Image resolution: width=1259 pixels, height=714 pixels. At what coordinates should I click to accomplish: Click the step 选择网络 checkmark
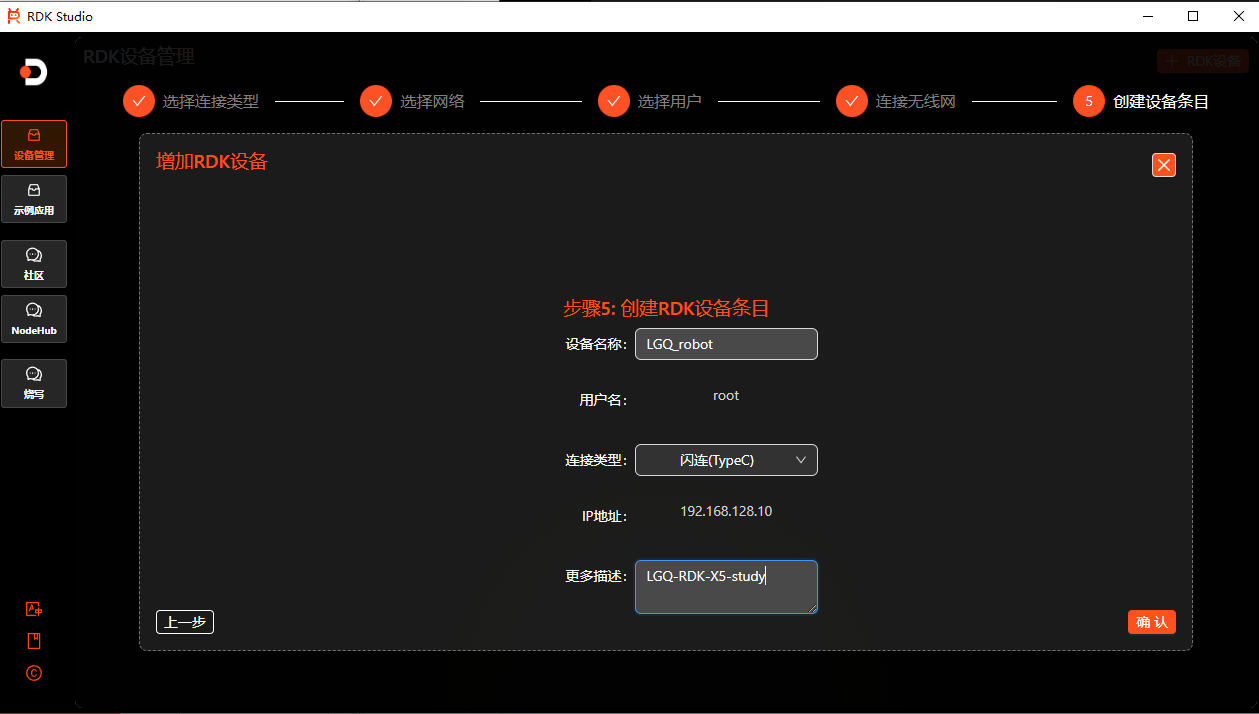tap(376, 101)
